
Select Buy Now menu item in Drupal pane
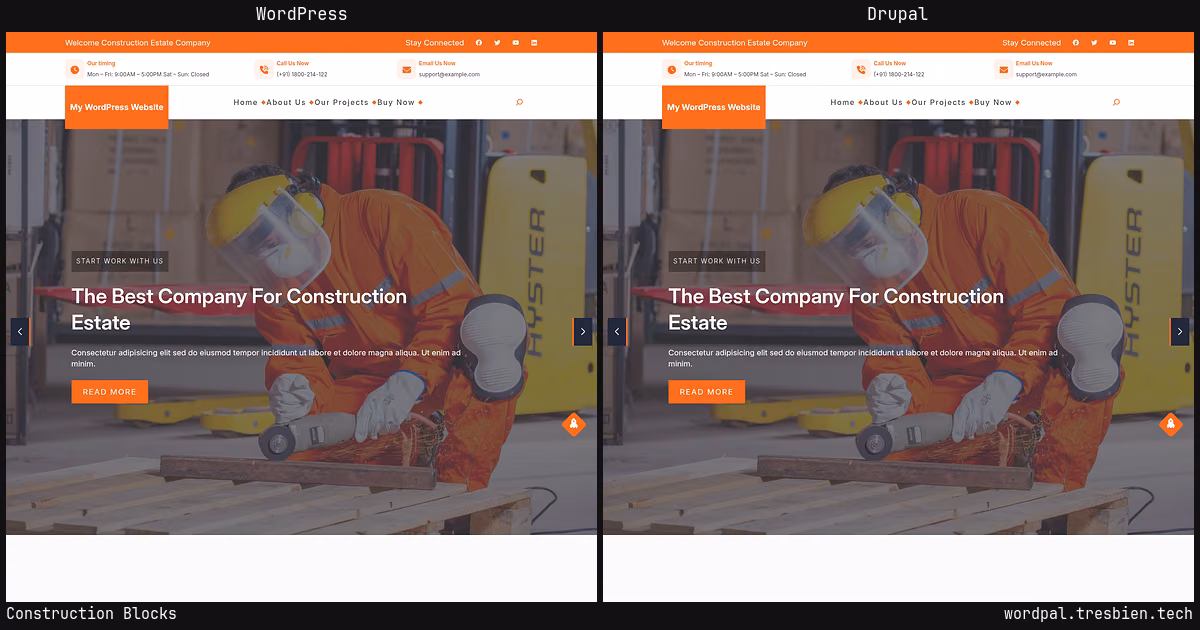(x=993, y=102)
